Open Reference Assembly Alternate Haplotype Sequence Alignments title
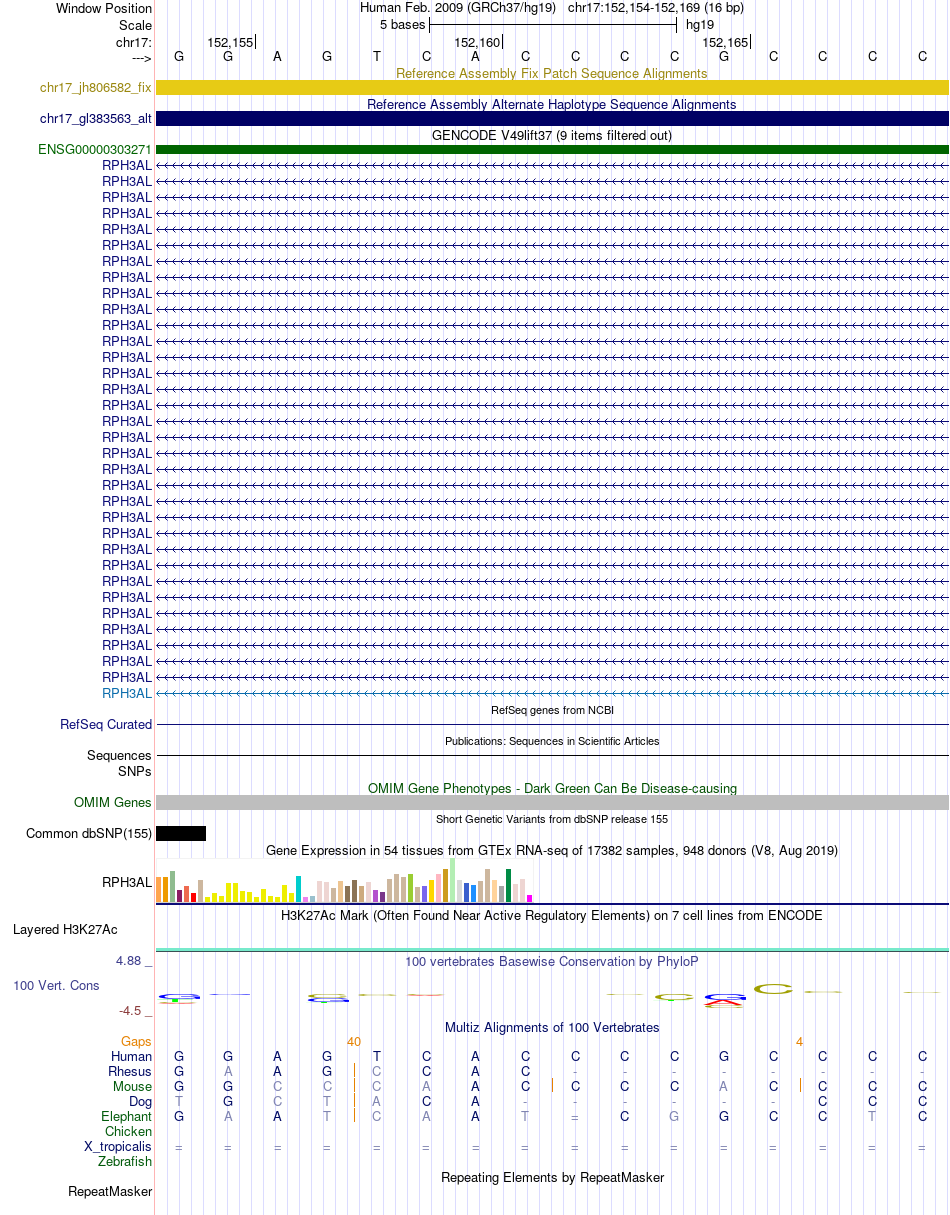This screenshot has height=1215, width=950. click(x=552, y=104)
